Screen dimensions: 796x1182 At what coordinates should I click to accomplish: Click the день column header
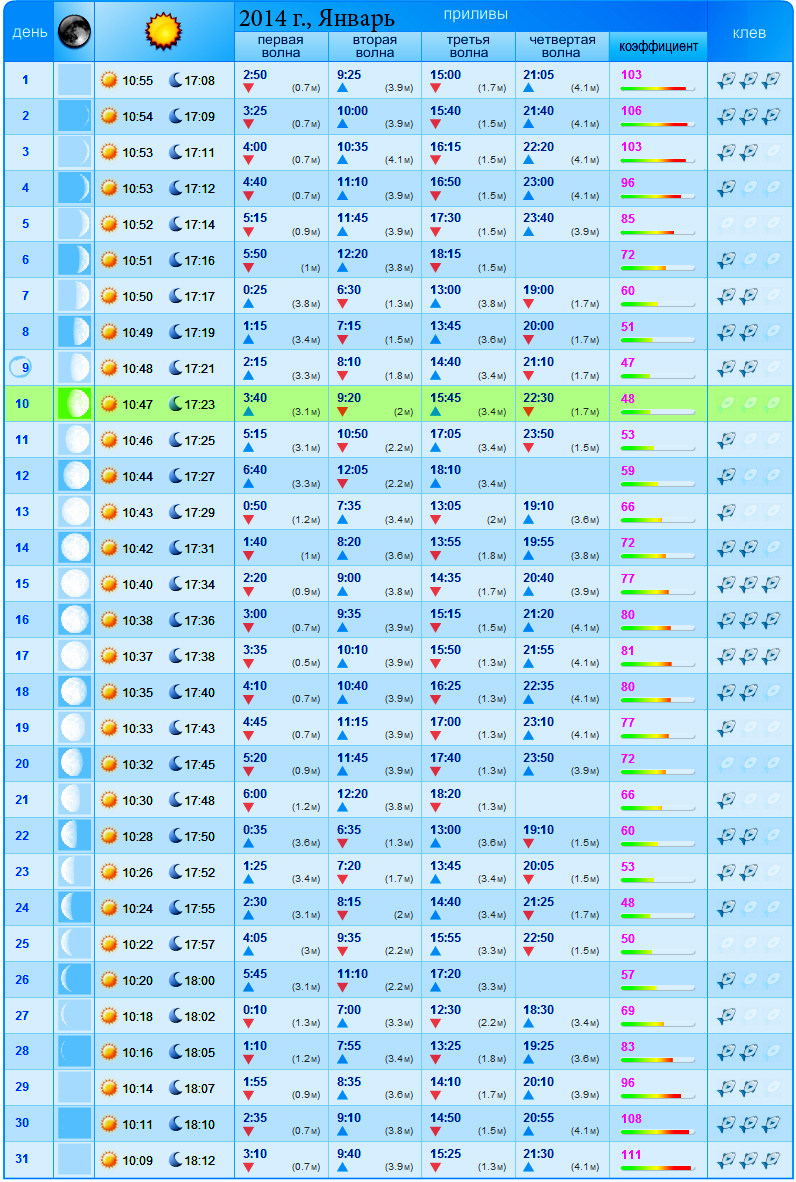(x=26, y=32)
